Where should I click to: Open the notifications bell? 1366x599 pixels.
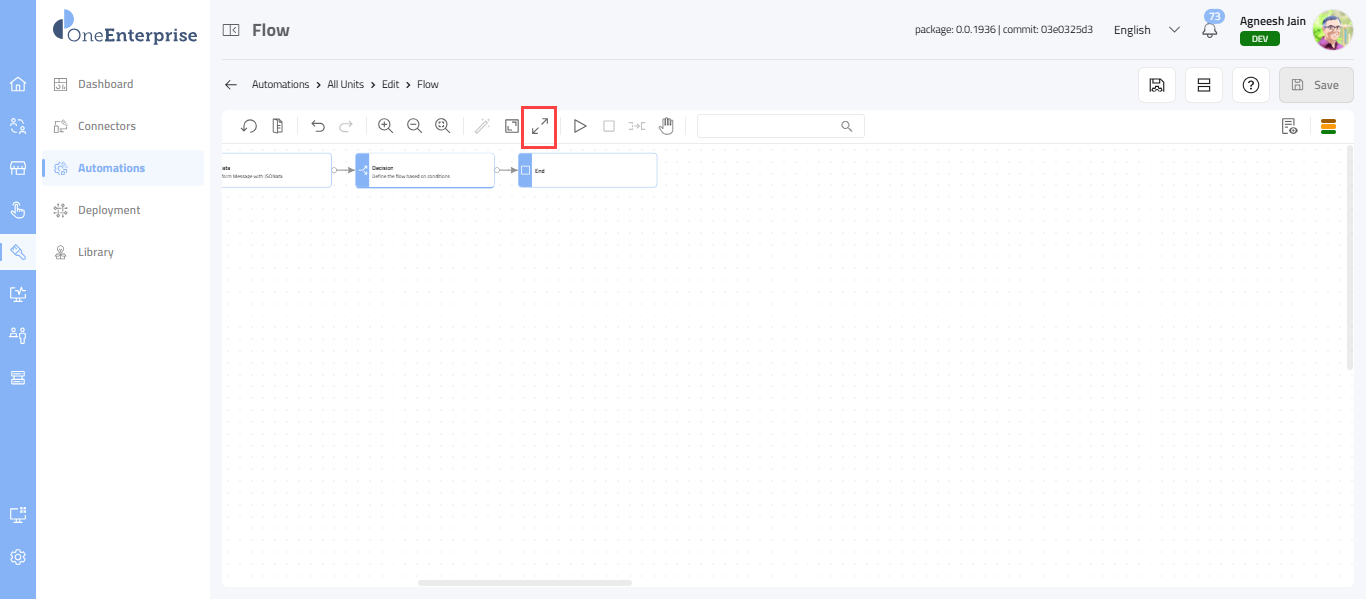[x=1210, y=30]
